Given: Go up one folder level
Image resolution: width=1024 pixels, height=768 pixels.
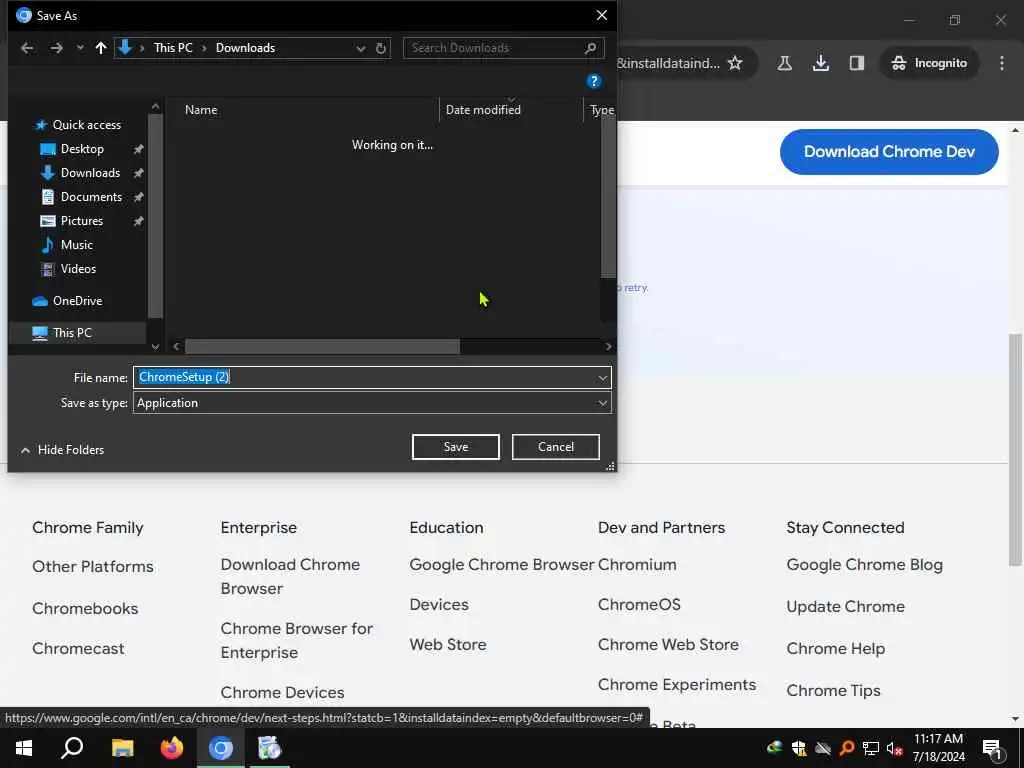Looking at the screenshot, I should (x=101, y=48).
